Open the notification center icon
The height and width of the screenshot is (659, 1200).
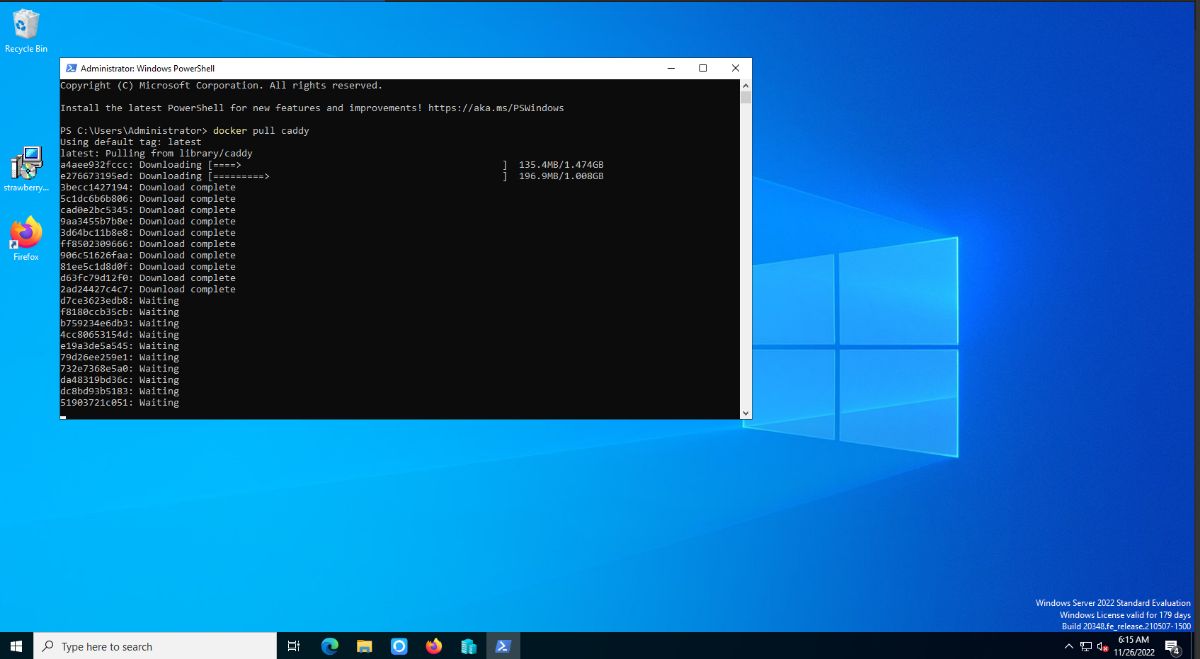coord(1173,646)
